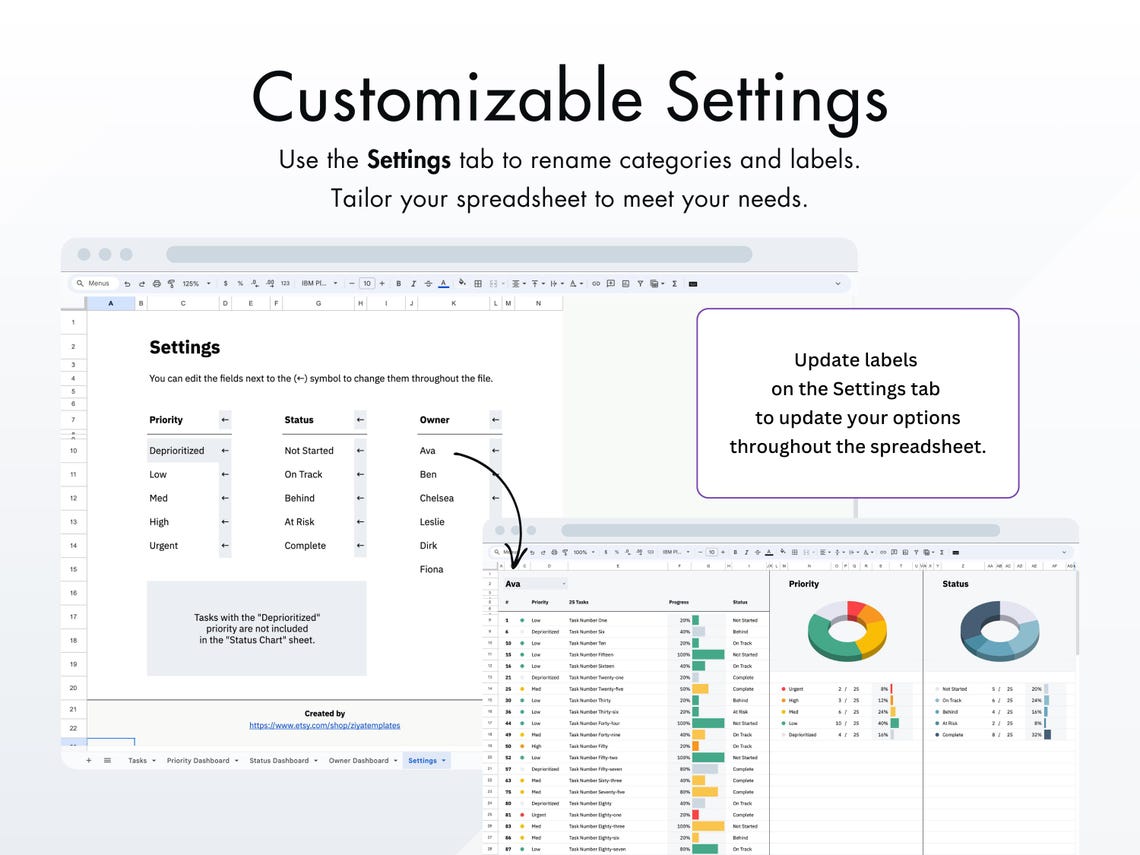Switch to the Priority Dashboard tab
The height and width of the screenshot is (855, 1140).
click(x=200, y=760)
